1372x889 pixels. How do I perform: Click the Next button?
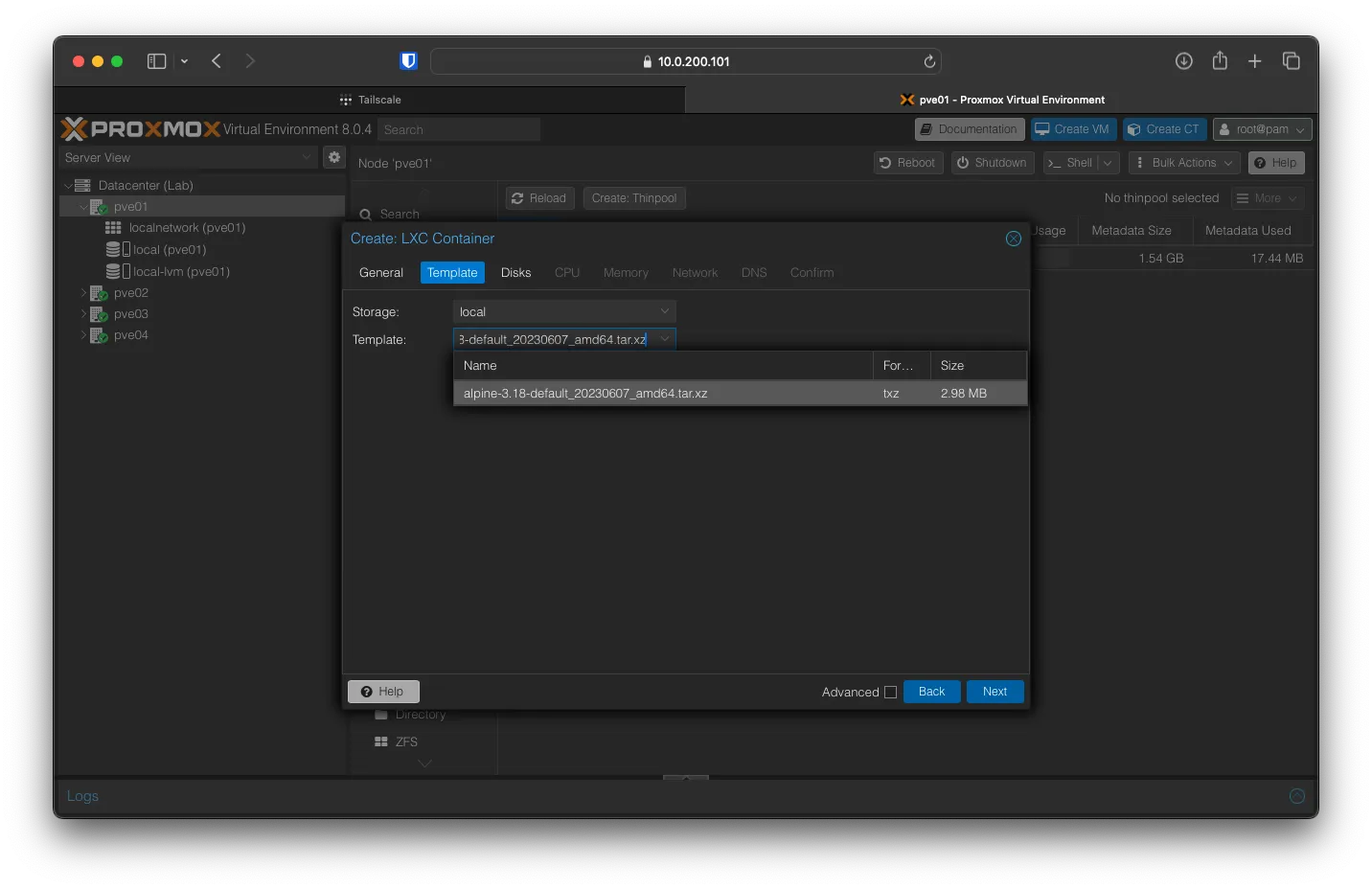point(995,692)
